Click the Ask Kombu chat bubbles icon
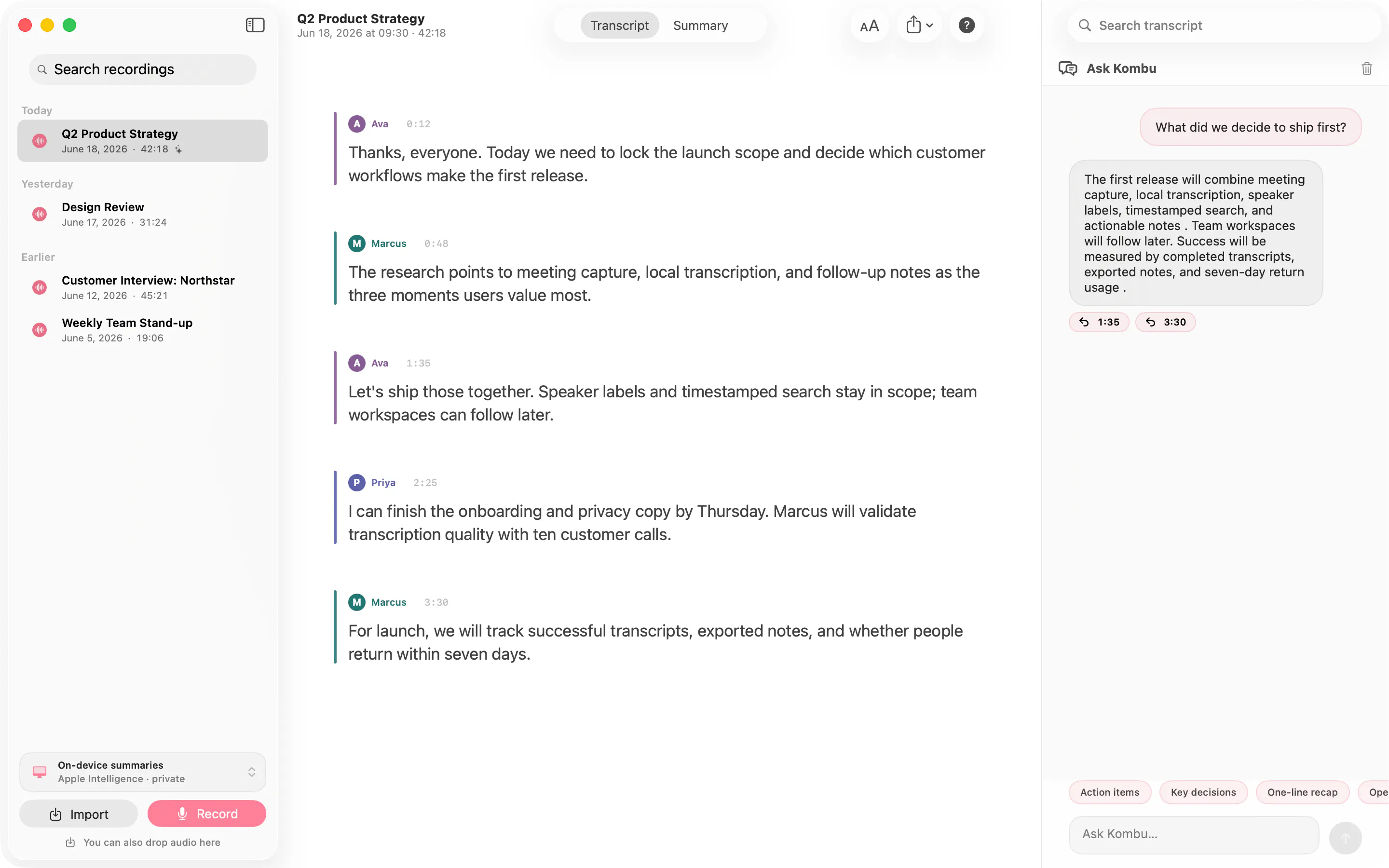This screenshot has width=1389, height=868. (1068, 68)
